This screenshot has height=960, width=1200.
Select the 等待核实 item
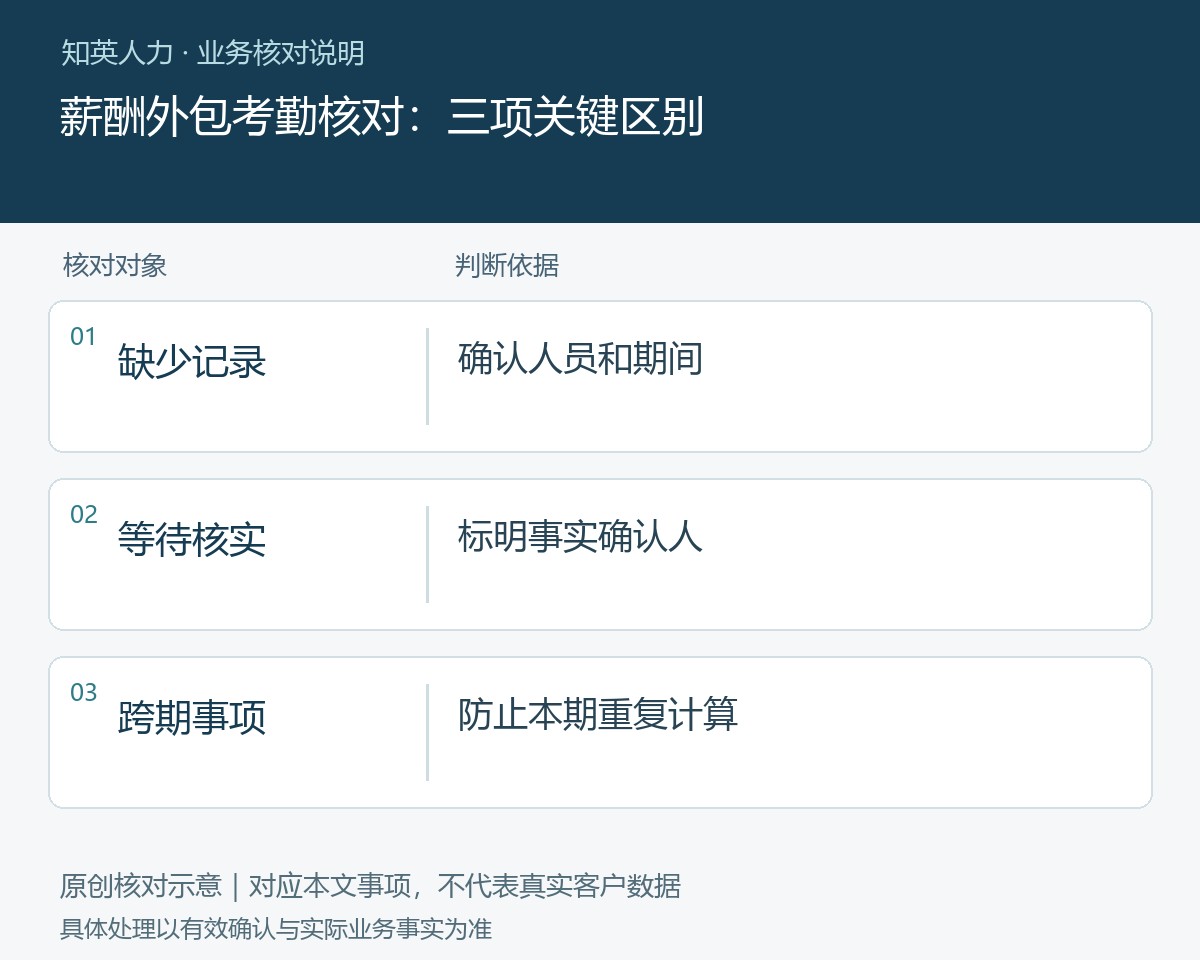click(x=192, y=539)
